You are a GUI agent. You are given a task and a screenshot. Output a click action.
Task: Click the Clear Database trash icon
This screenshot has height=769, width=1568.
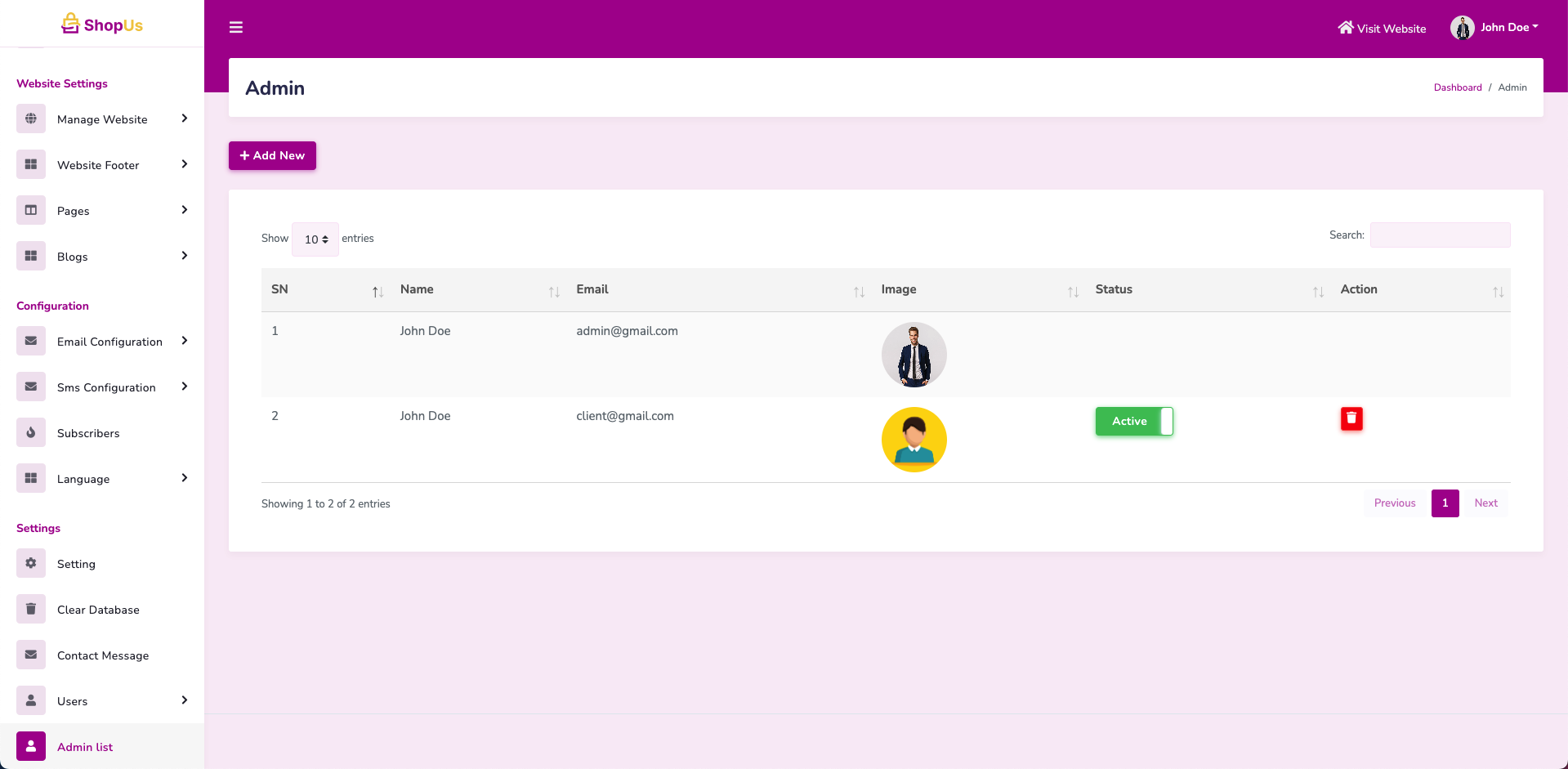pyautogui.click(x=31, y=609)
